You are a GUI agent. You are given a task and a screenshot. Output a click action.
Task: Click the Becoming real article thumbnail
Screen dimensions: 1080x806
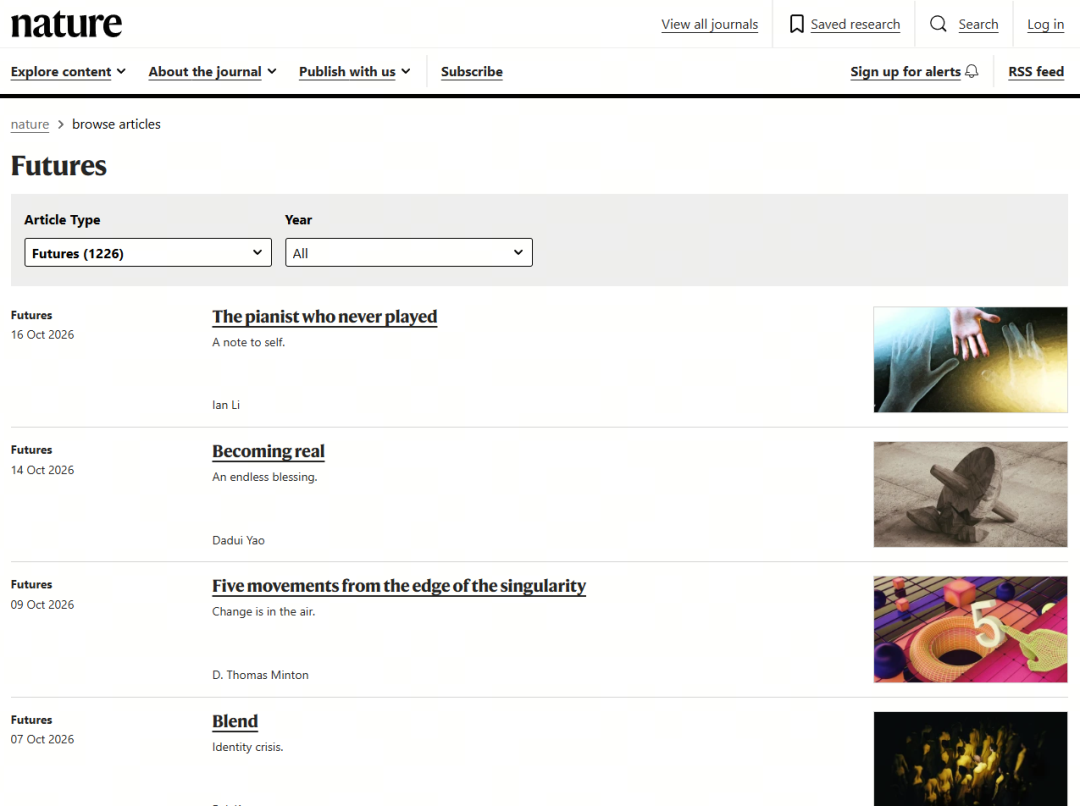tap(970, 495)
